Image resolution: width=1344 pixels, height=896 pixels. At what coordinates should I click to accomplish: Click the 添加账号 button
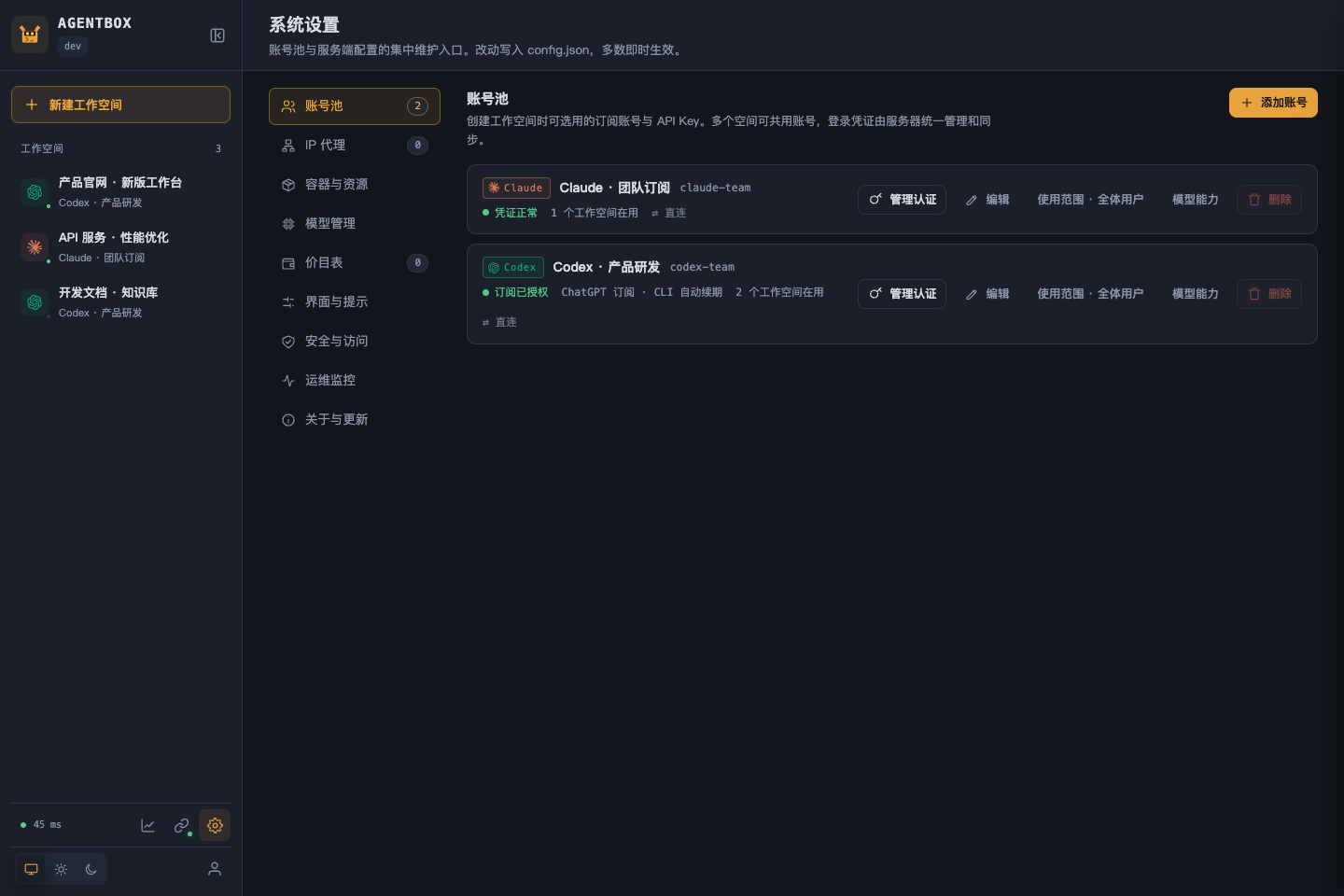(x=1273, y=103)
